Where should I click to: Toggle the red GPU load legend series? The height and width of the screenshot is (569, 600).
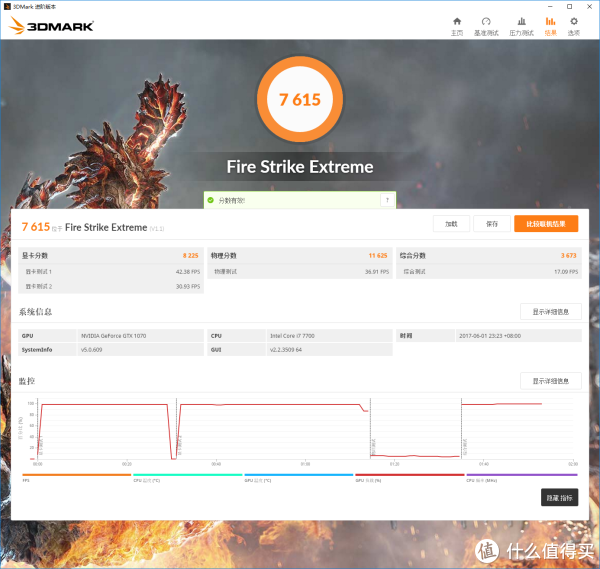coord(409,477)
